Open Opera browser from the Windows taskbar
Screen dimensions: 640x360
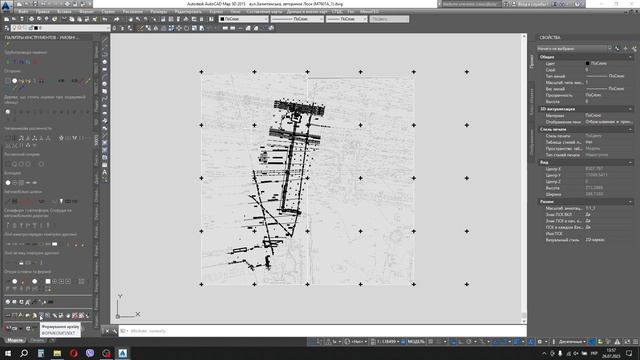click(73, 353)
